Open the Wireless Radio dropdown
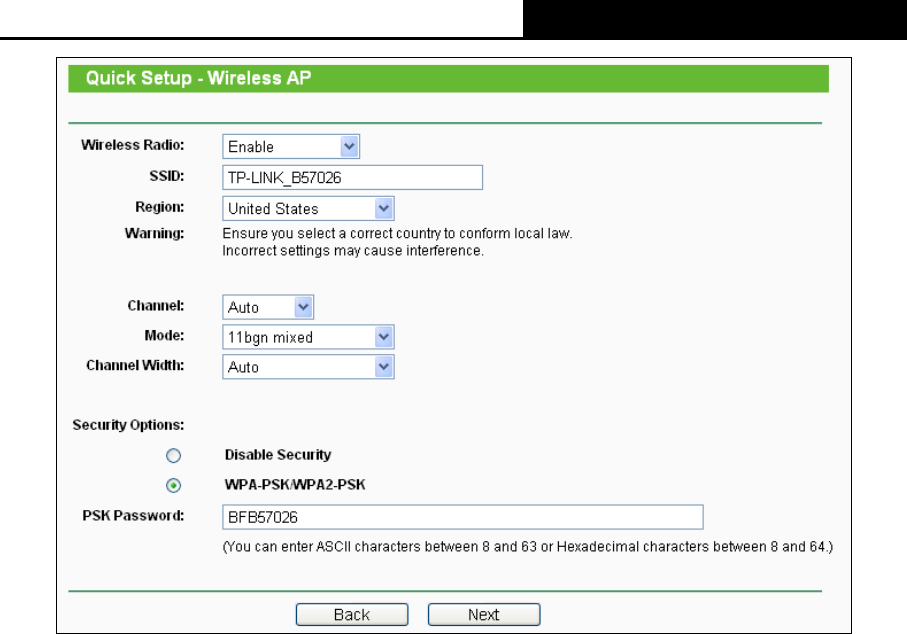This screenshot has width=907, height=634. [x=291, y=146]
